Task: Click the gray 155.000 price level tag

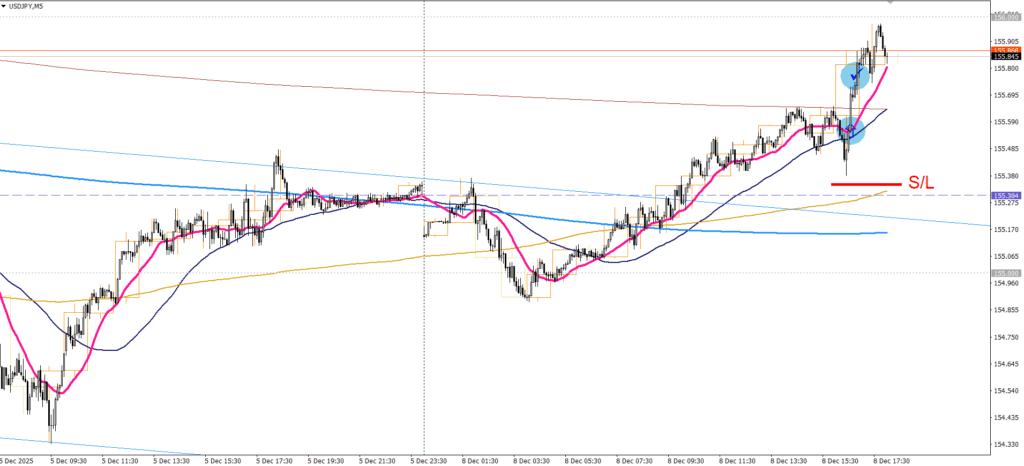Action: tap(1005, 273)
